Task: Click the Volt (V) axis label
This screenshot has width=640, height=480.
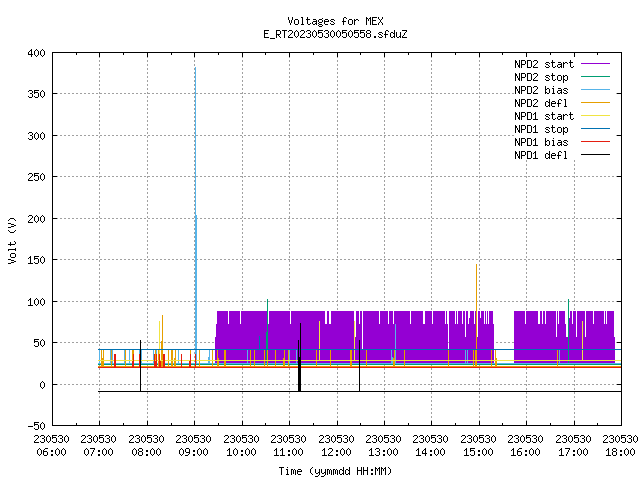Action: pyautogui.click(x=12, y=240)
